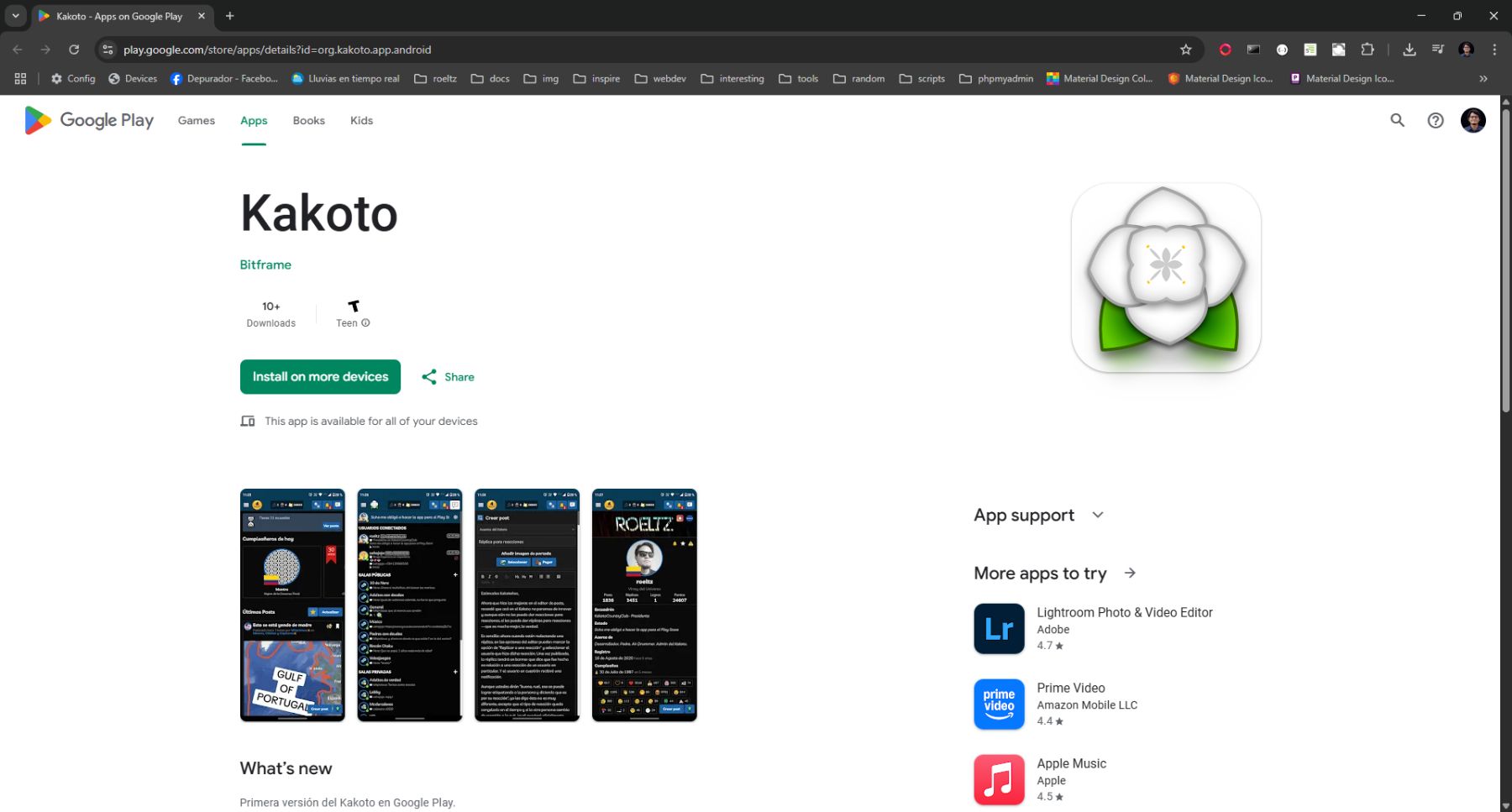Reload the current page
1512x812 pixels.
pyautogui.click(x=74, y=50)
